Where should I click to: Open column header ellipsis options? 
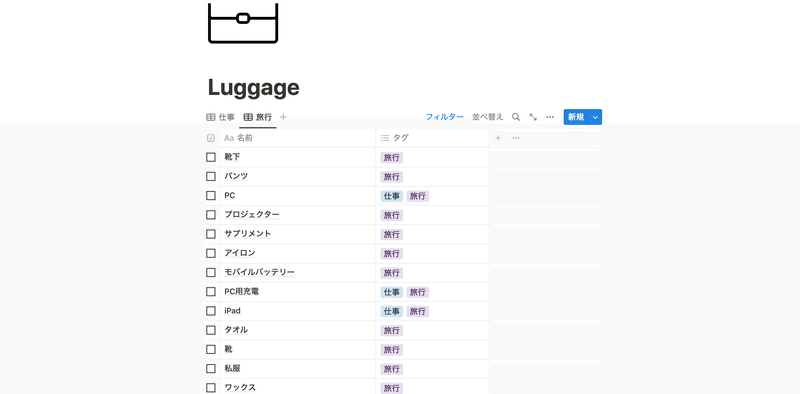click(516, 138)
